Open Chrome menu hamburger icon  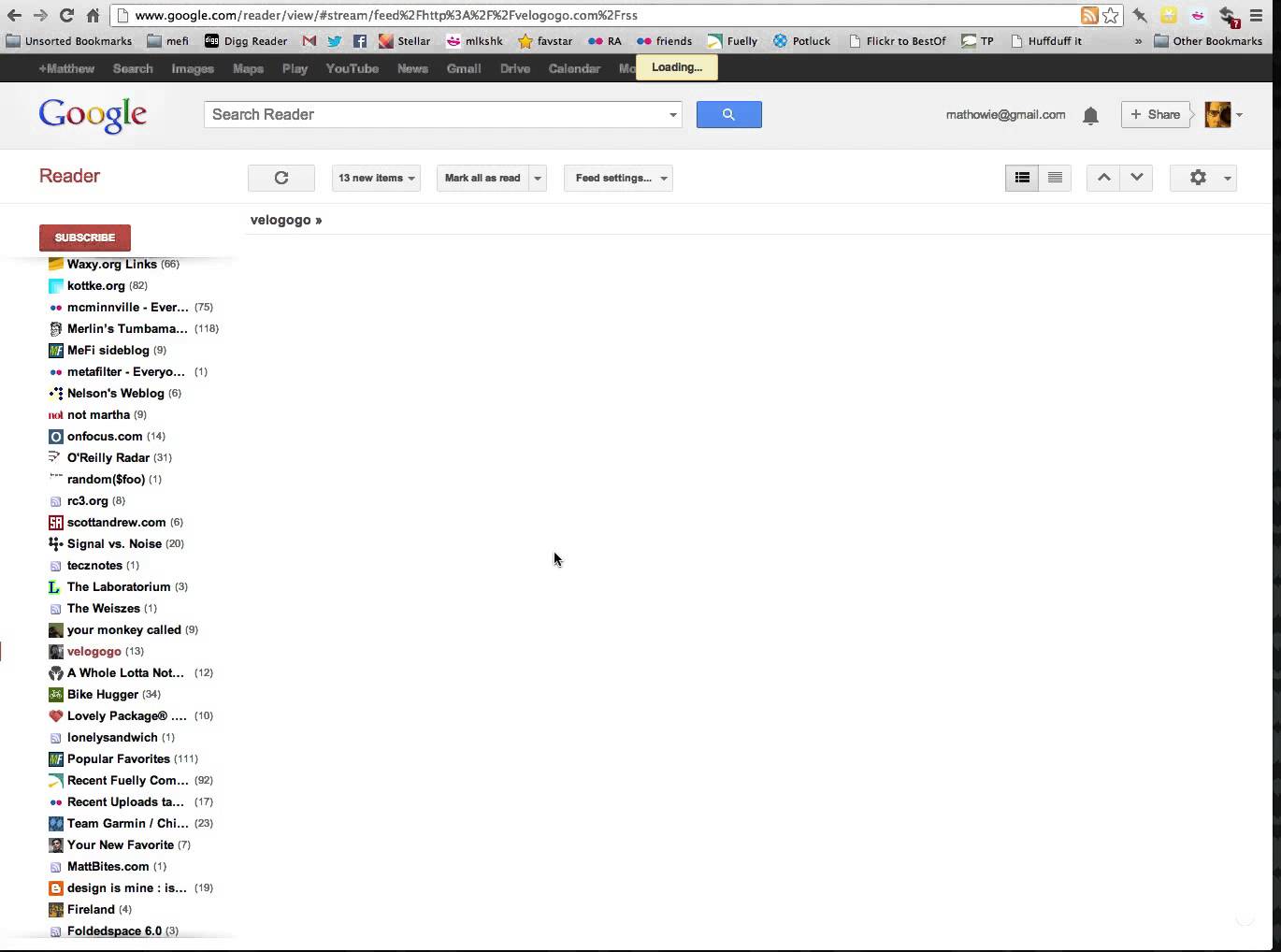[x=1257, y=15]
